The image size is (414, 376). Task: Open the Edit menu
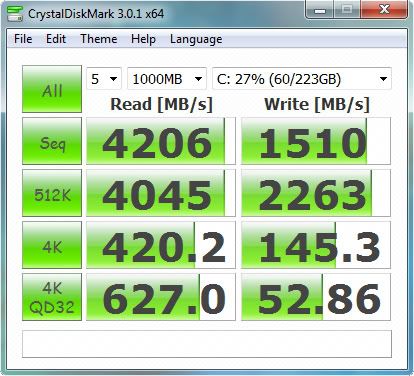(56, 39)
